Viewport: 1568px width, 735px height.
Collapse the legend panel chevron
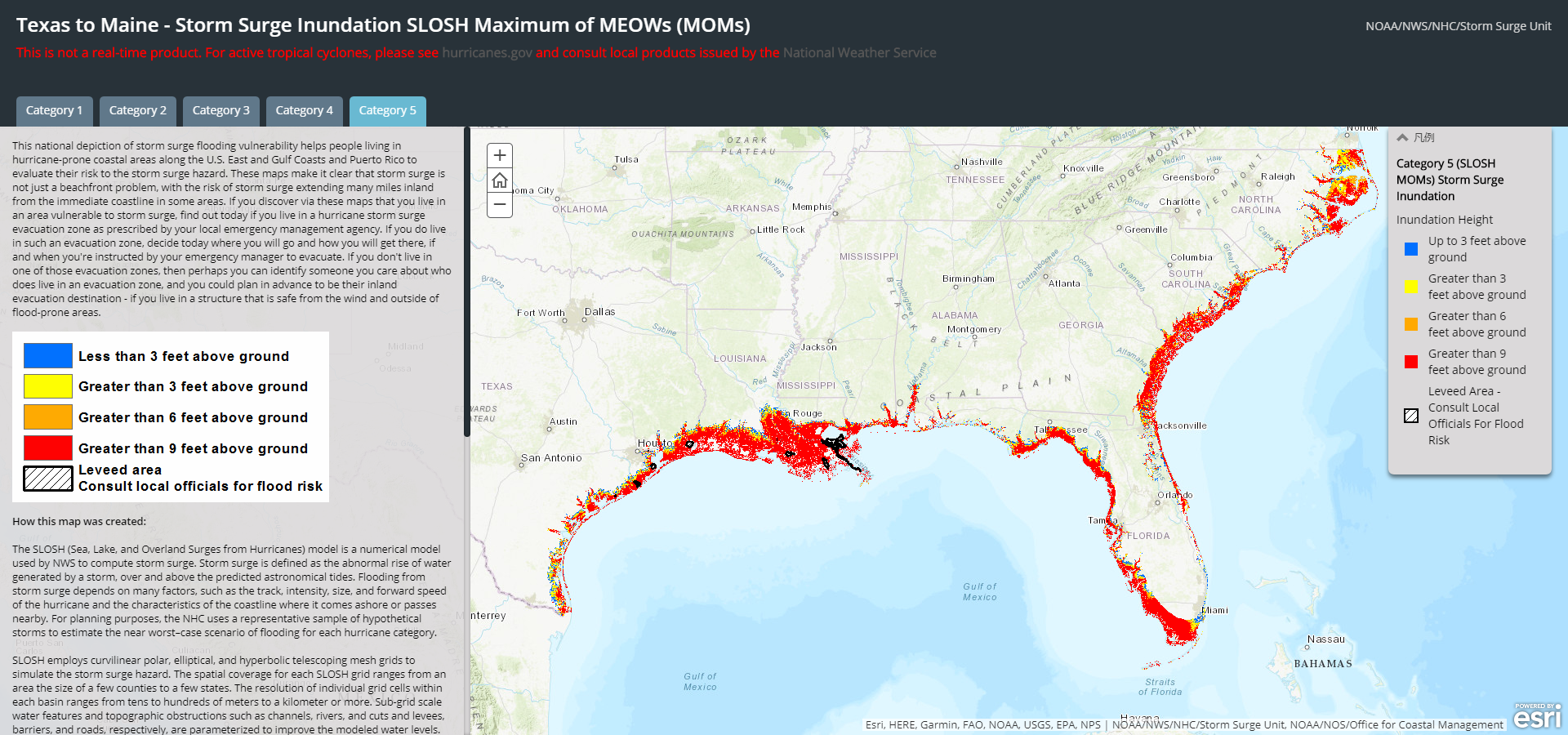pos(1402,138)
